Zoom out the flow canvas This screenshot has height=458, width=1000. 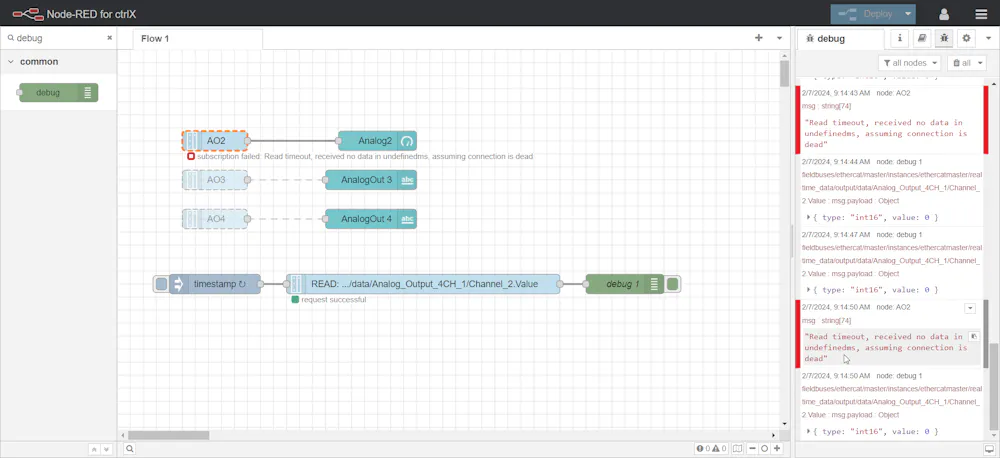(x=753, y=448)
